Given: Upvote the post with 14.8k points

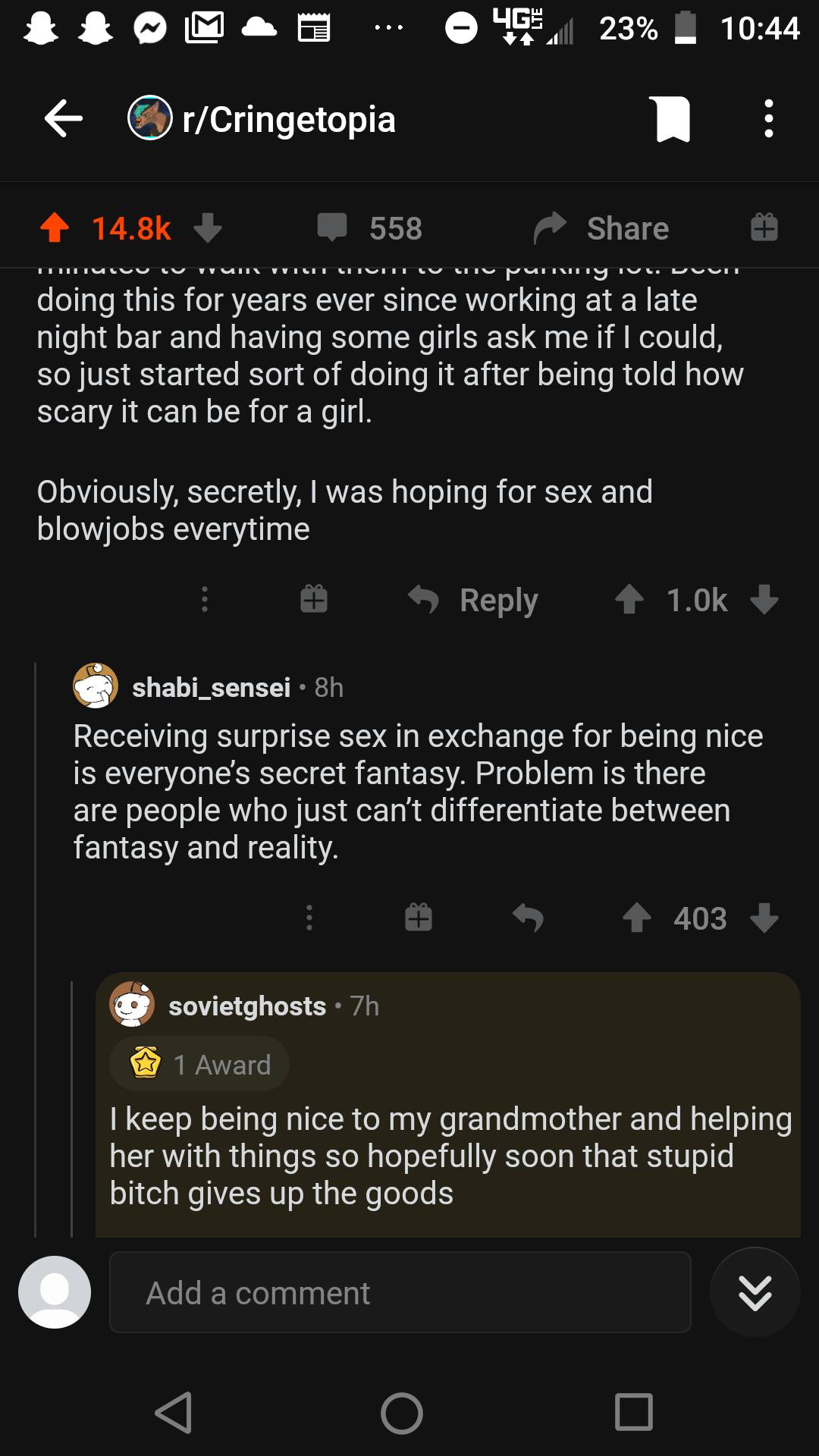Looking at the screenshot, I should tap(55, 227).
